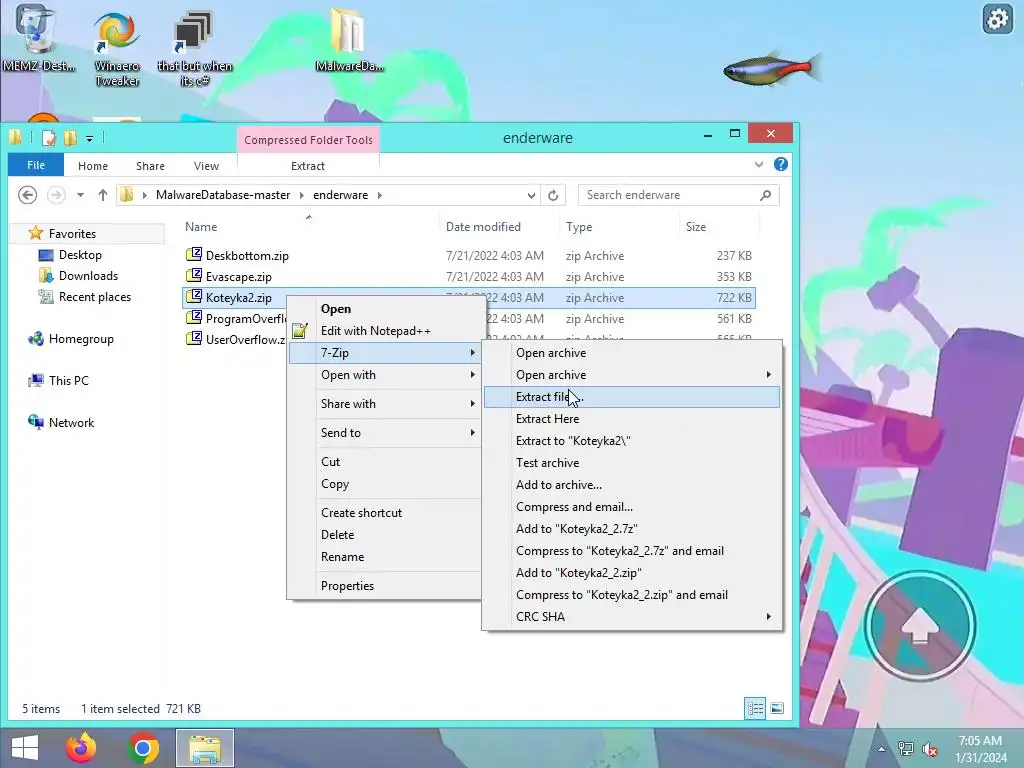
Task: Open the View ribbon tab
Action: tap(206, 166)
